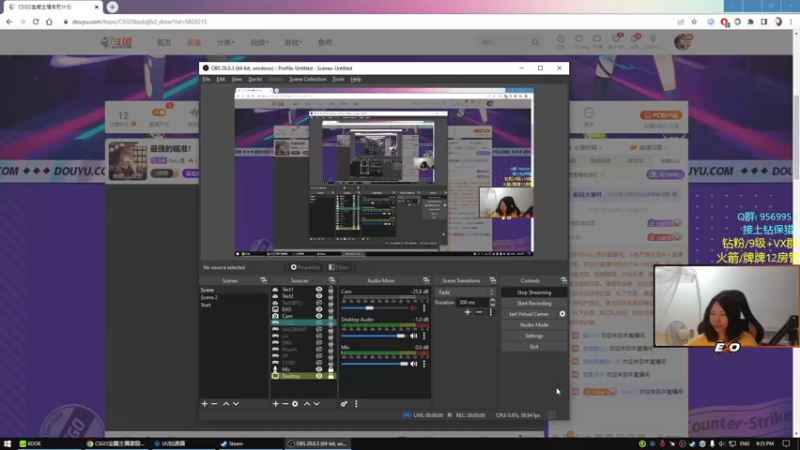This screenshot has width=800, height=450.
Task: Open Cam audio channel options menu
Action: click(x=424, y=308)
